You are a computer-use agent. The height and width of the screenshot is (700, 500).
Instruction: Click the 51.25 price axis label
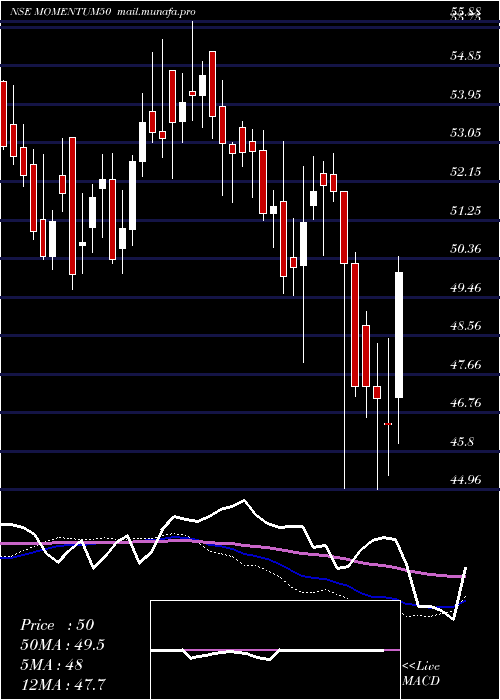pyautogui.click(x=466, y=210)
